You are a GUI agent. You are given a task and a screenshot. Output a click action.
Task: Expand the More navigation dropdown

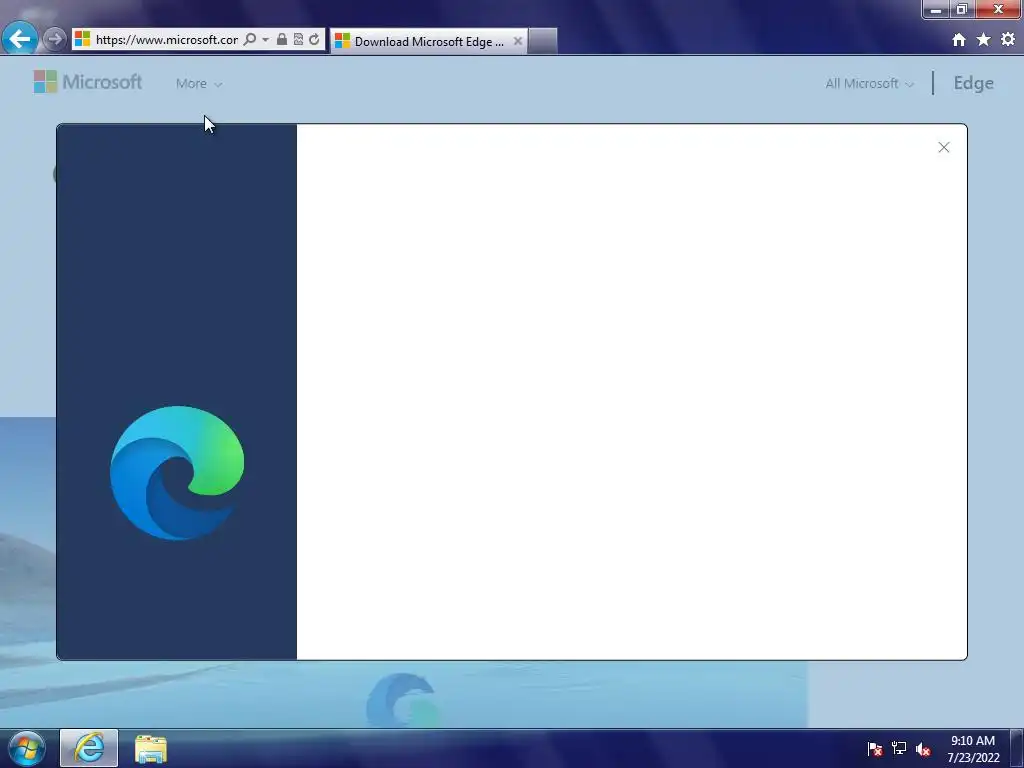click(x=199, y=84)
